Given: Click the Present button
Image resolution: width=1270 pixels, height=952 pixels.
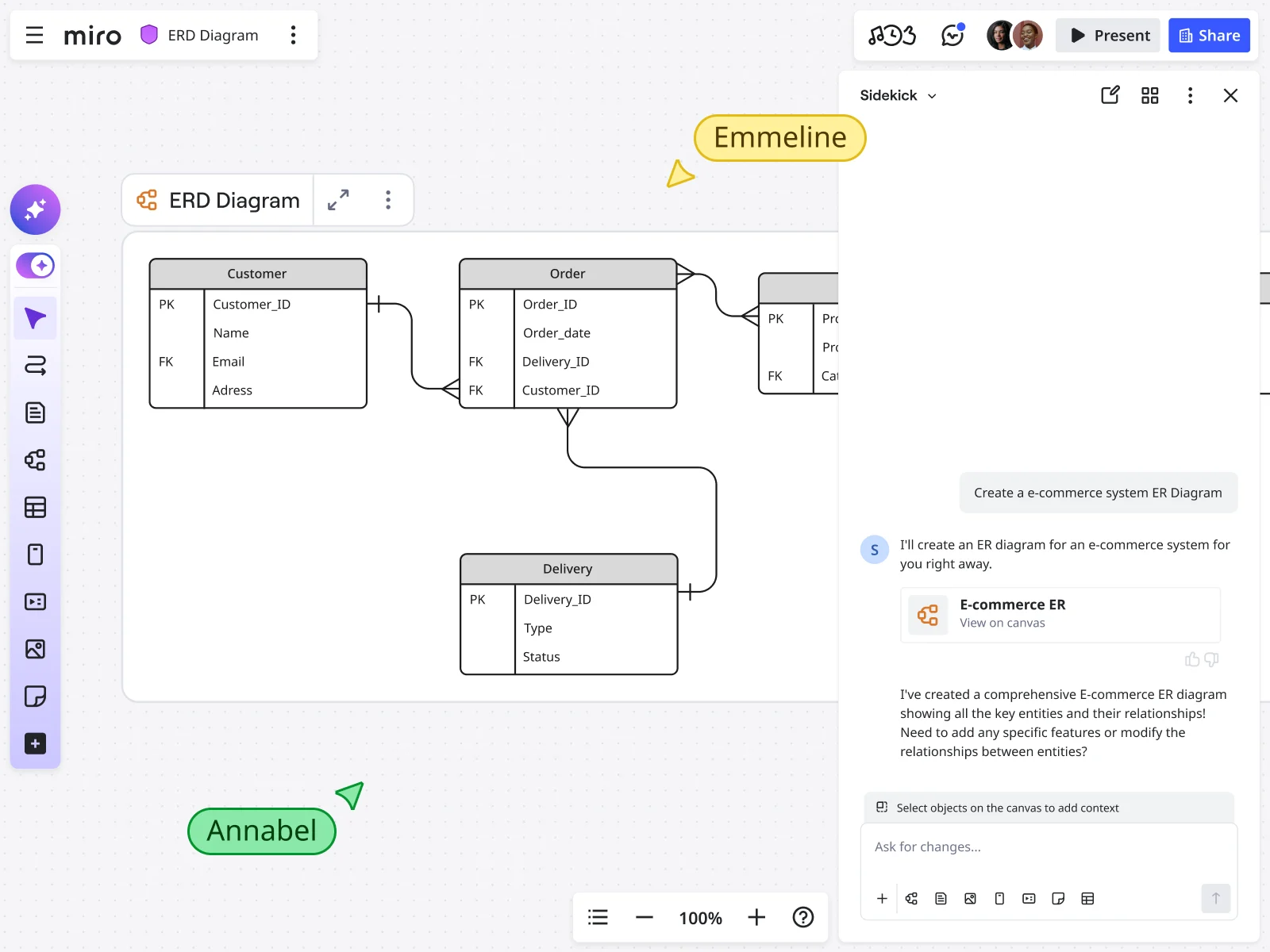Looking at the screenshot, I should 1107,35.
